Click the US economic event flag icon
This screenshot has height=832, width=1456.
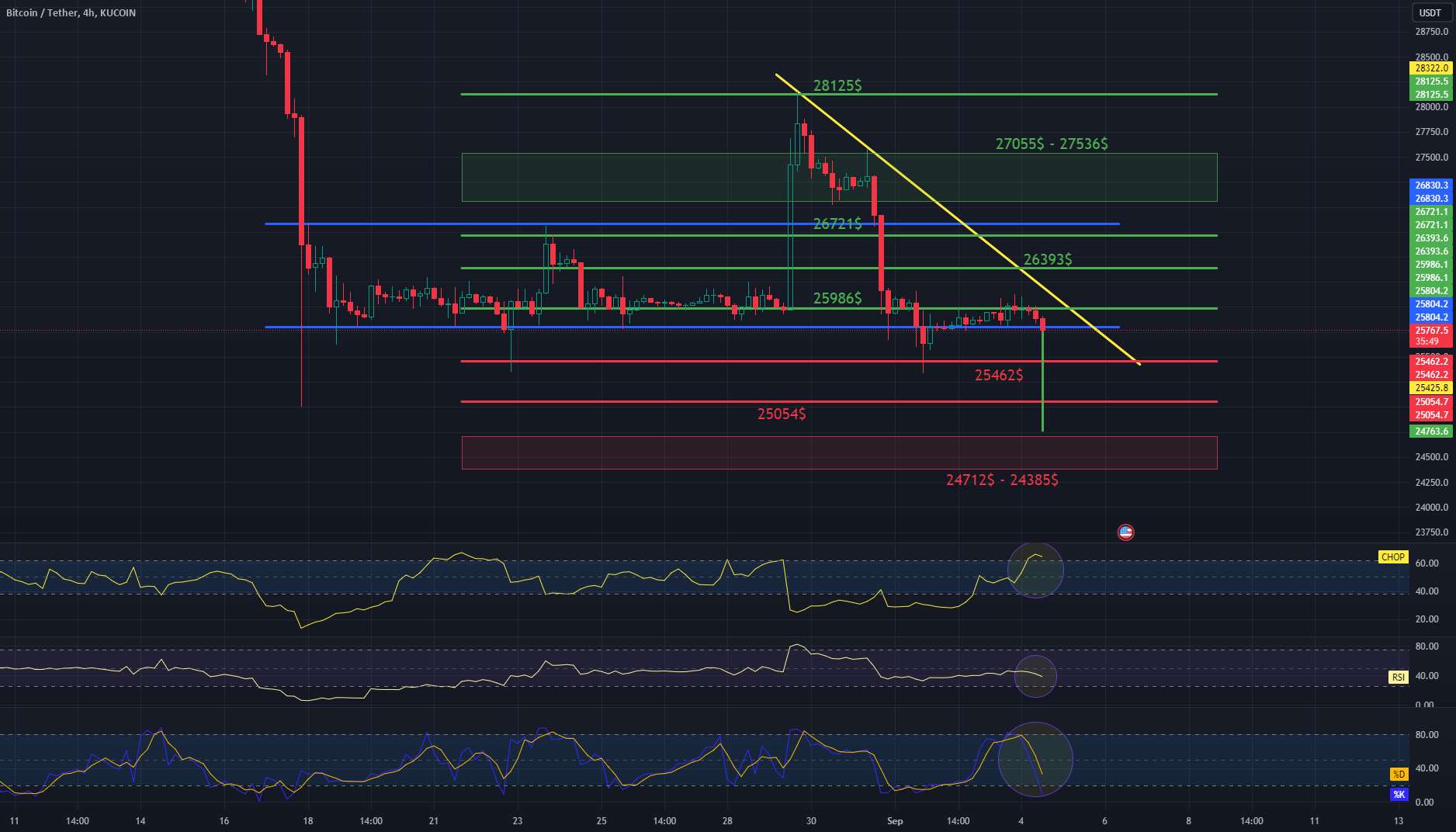1125,532
